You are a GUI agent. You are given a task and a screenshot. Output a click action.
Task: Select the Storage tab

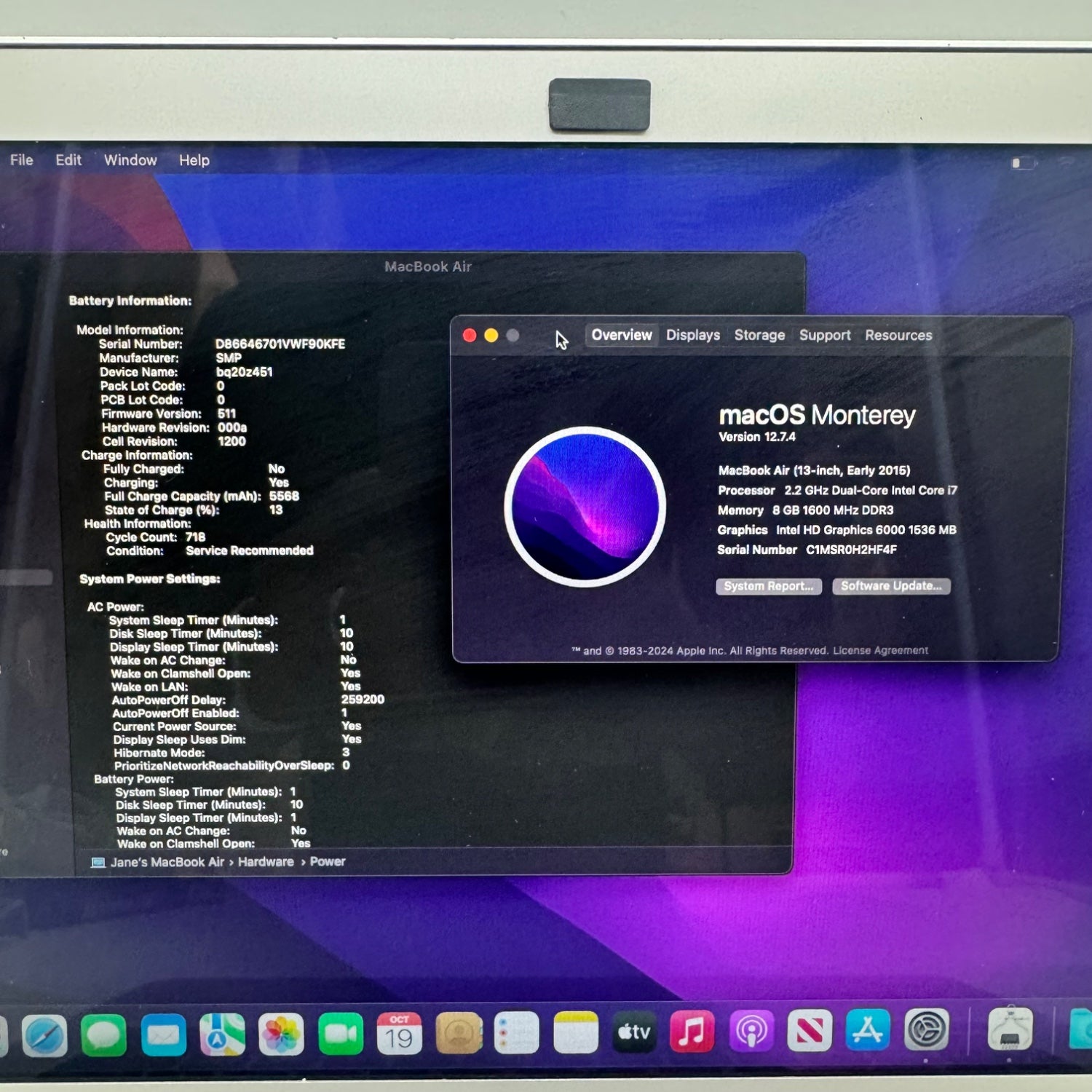point(759,336)
